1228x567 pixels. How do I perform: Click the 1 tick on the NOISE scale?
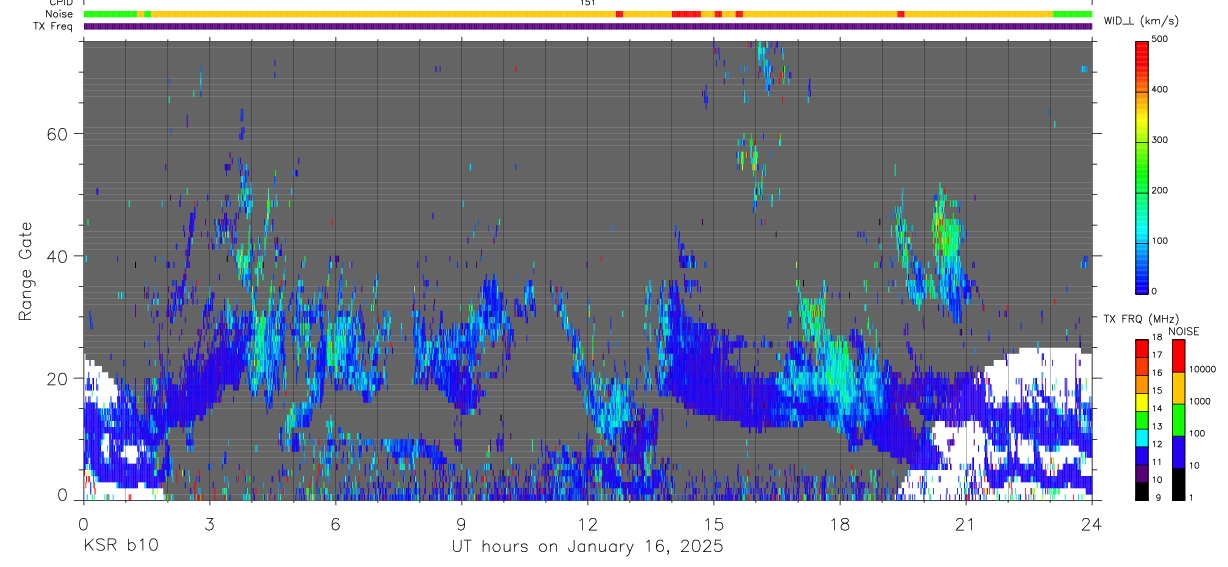[x=1192, y=497]
